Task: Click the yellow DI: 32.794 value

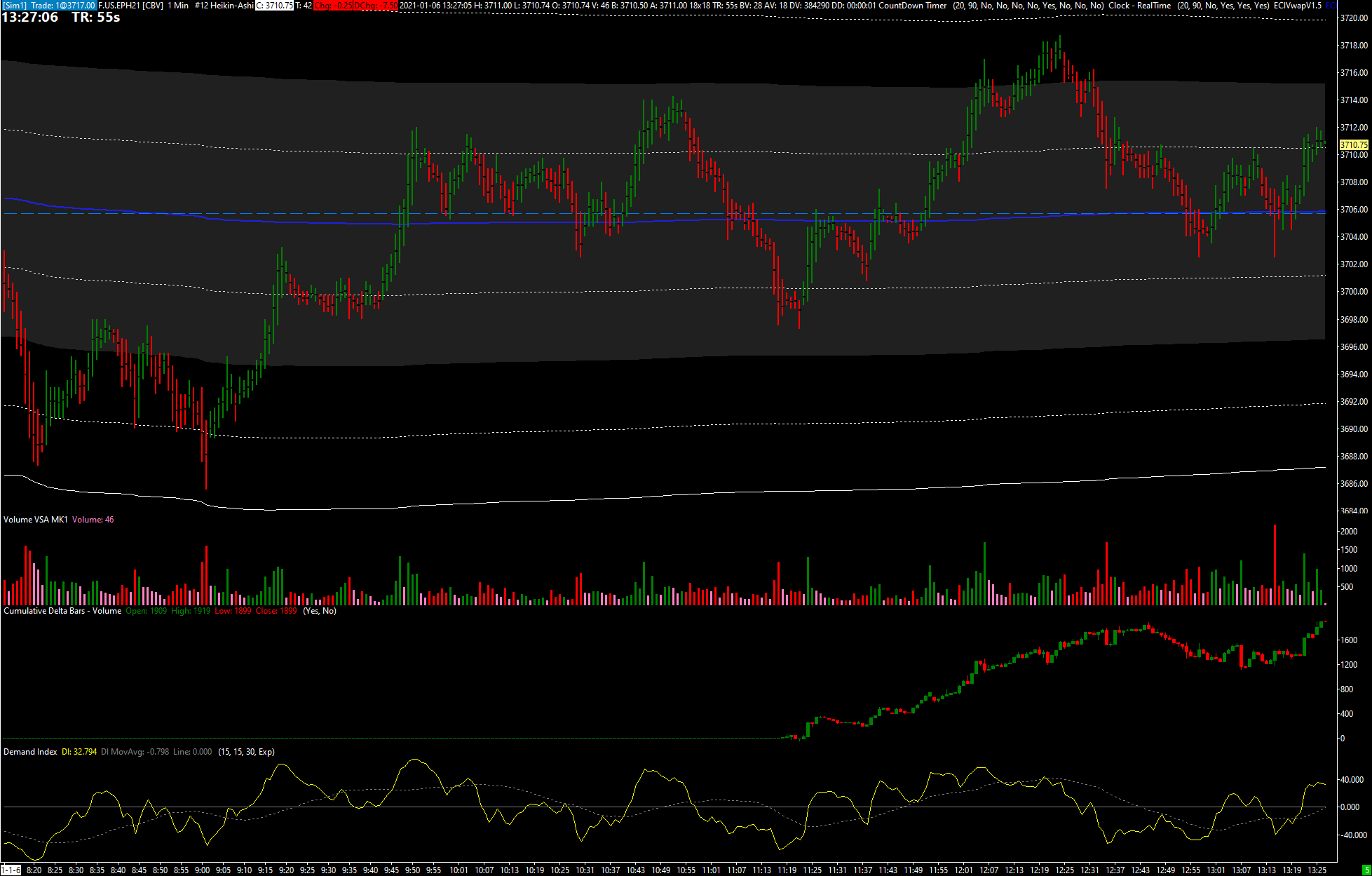Action: click(x=79, y=752)
